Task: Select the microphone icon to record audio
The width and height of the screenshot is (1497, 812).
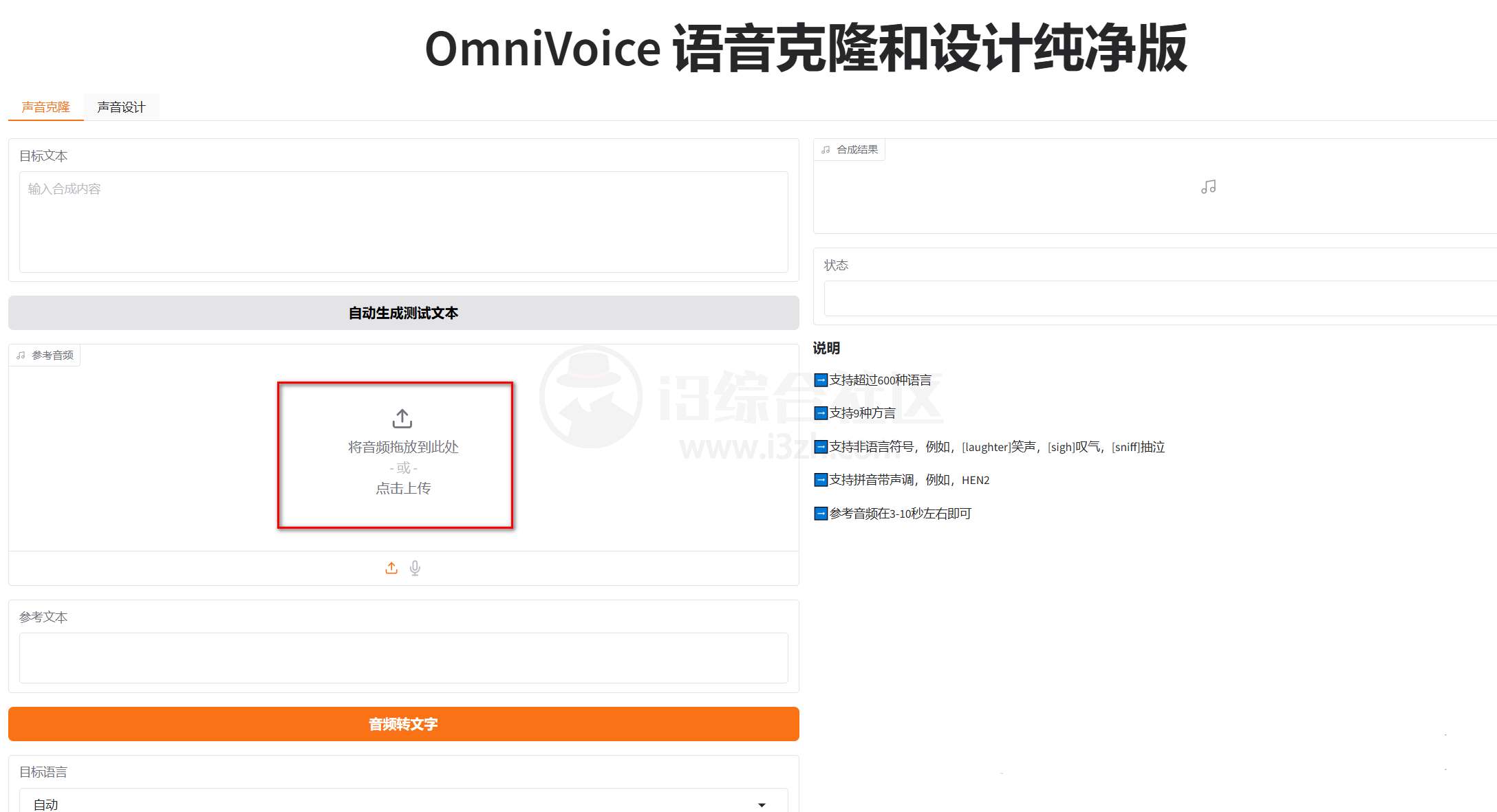Action: click(415, 568)
